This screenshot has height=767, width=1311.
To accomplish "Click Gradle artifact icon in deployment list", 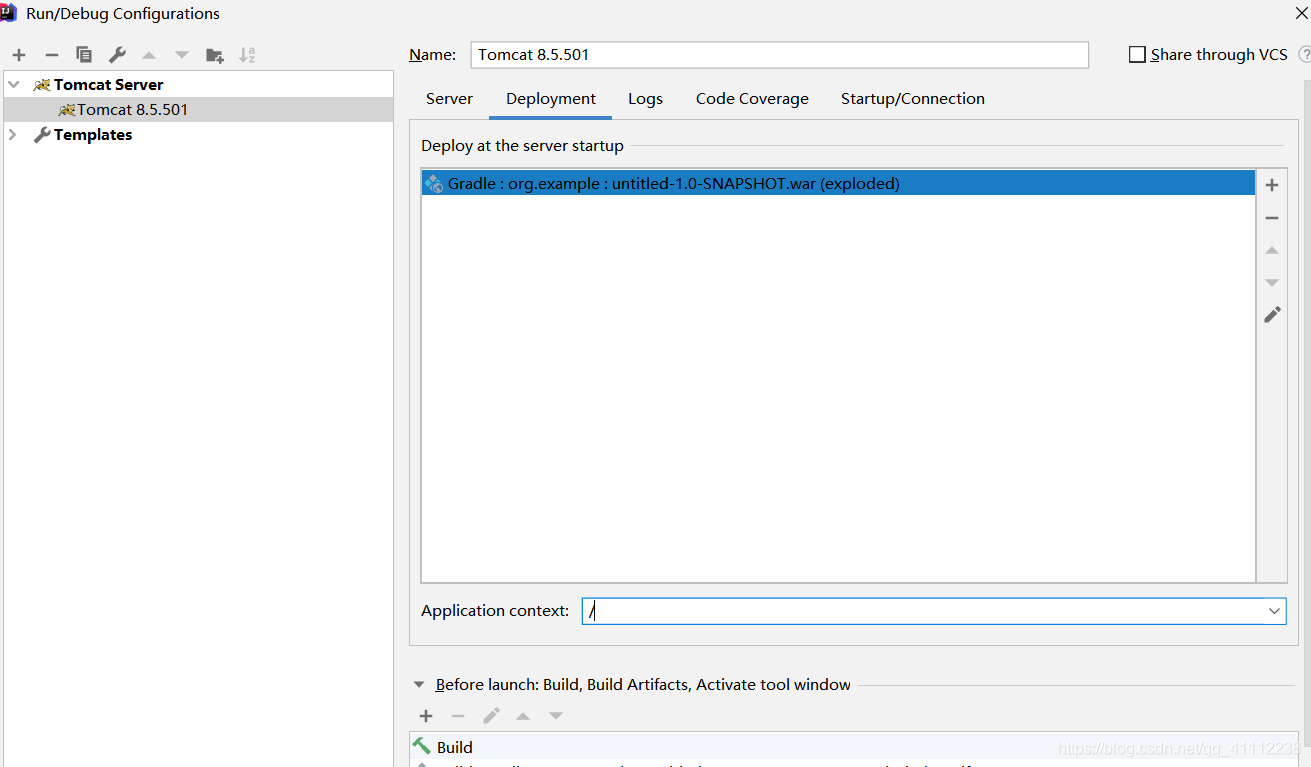I will click(x=433, y=183).
